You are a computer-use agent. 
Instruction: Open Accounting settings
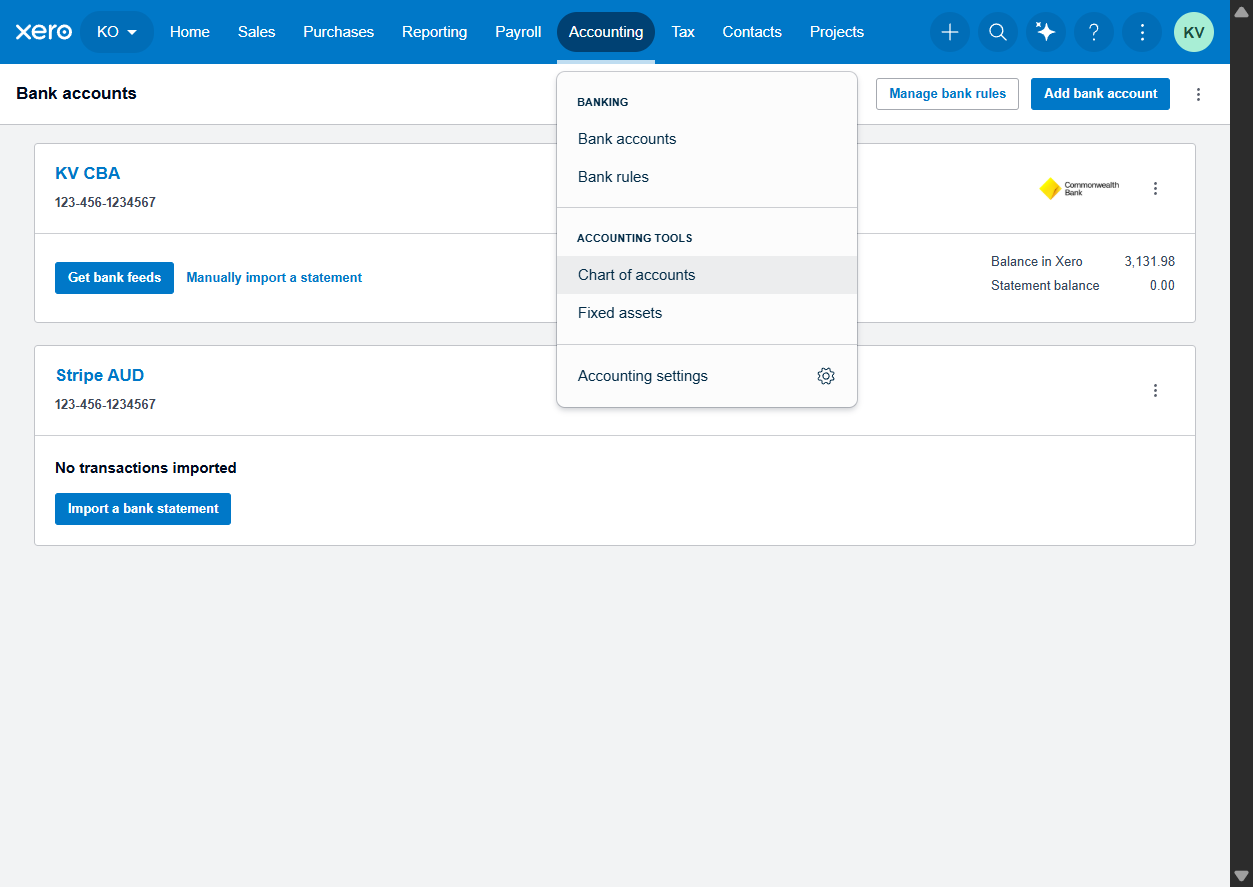click(x=707, y=376)
